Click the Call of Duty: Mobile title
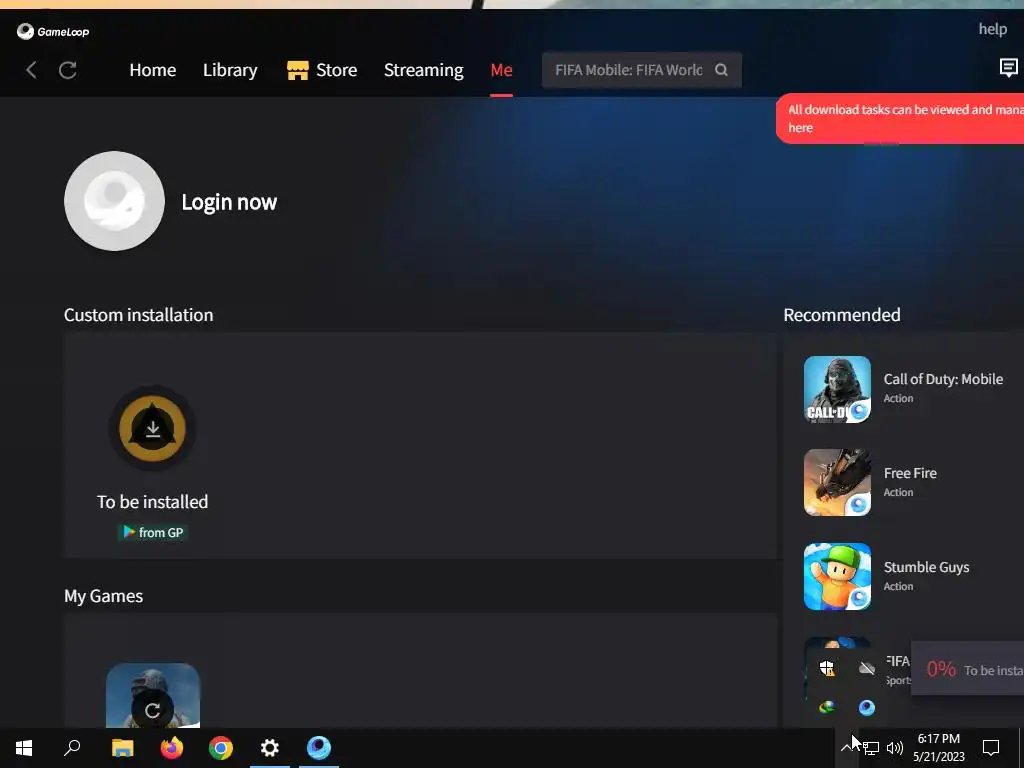 (x=943, y=379)
